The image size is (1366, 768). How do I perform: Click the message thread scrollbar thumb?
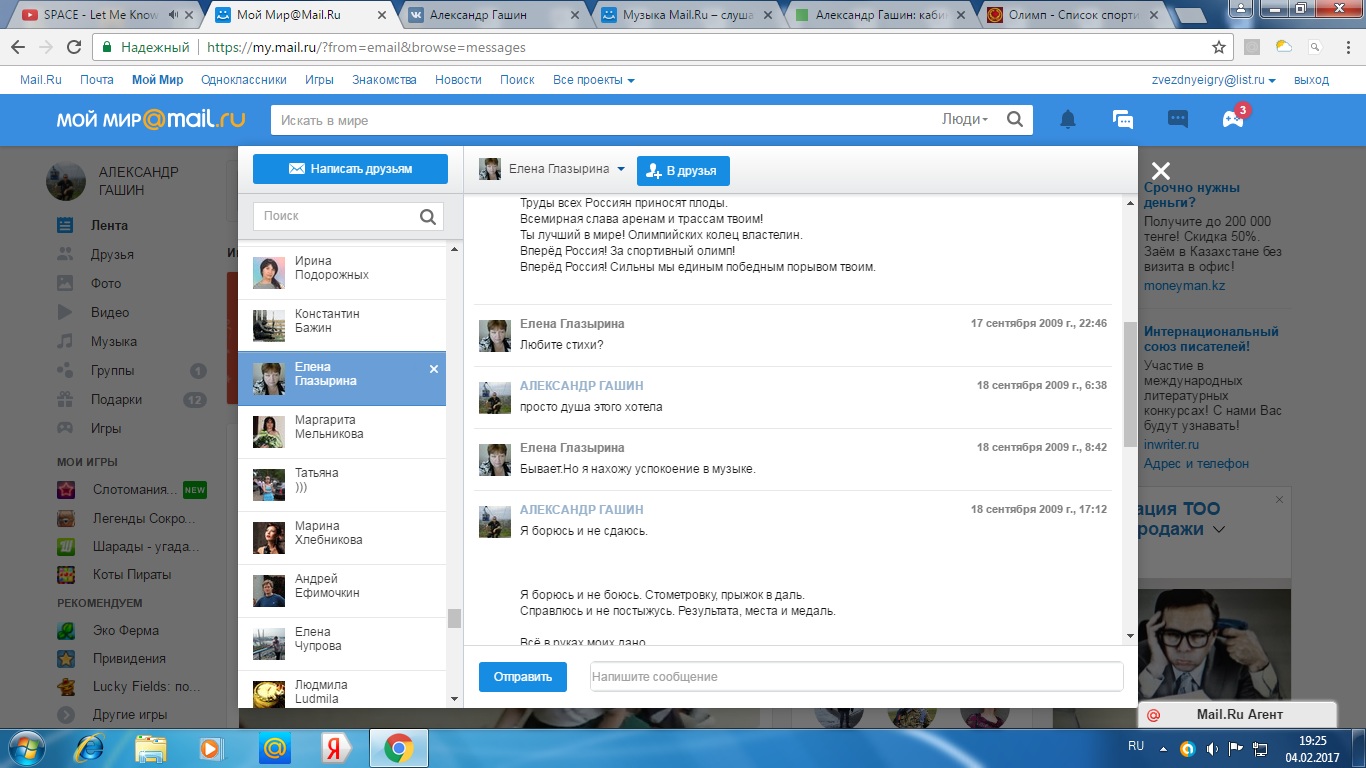click(1130, 385)
